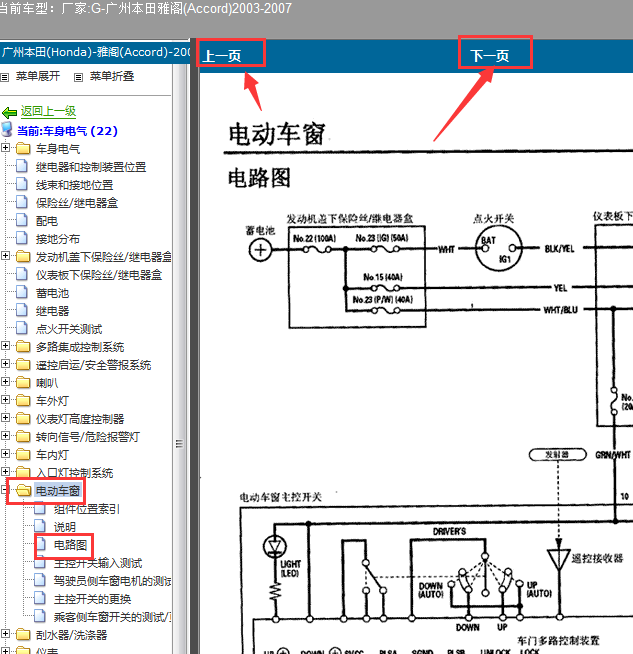
Task: Open the 点火开关测试 page
Action: pos(69,329)
